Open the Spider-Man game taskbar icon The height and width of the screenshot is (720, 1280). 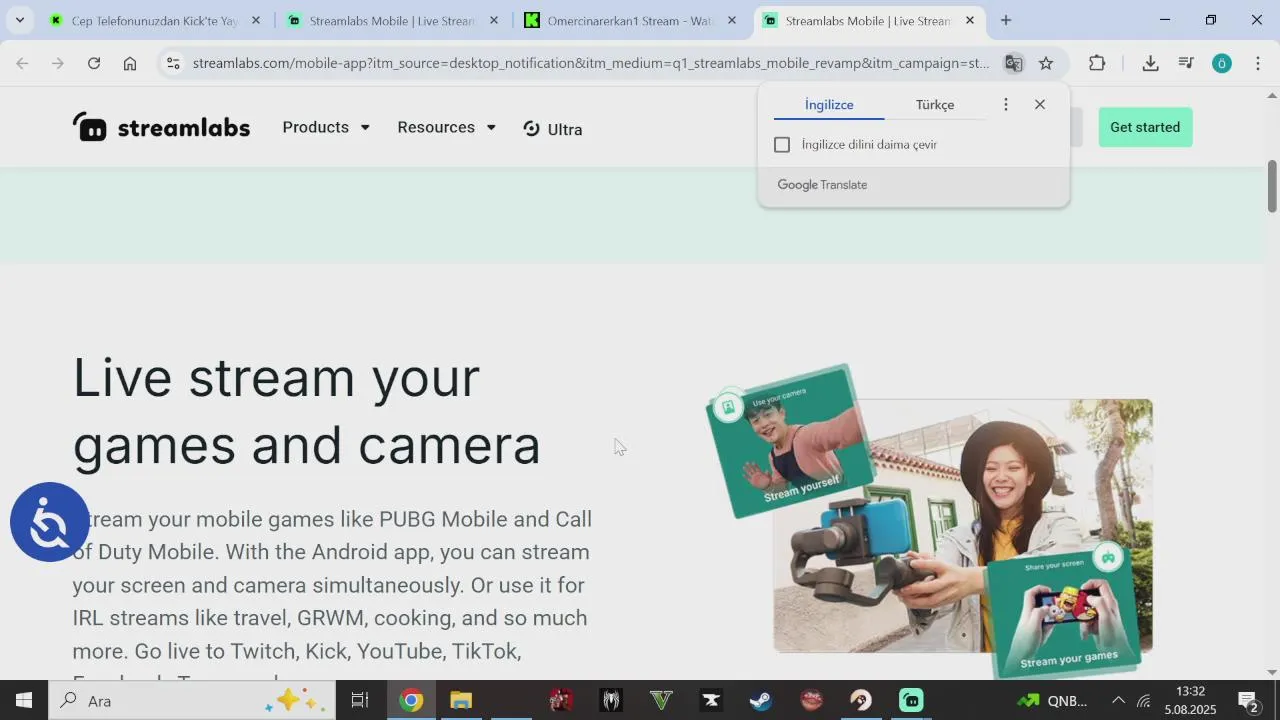pyautogui.click(x=611, y=700)
